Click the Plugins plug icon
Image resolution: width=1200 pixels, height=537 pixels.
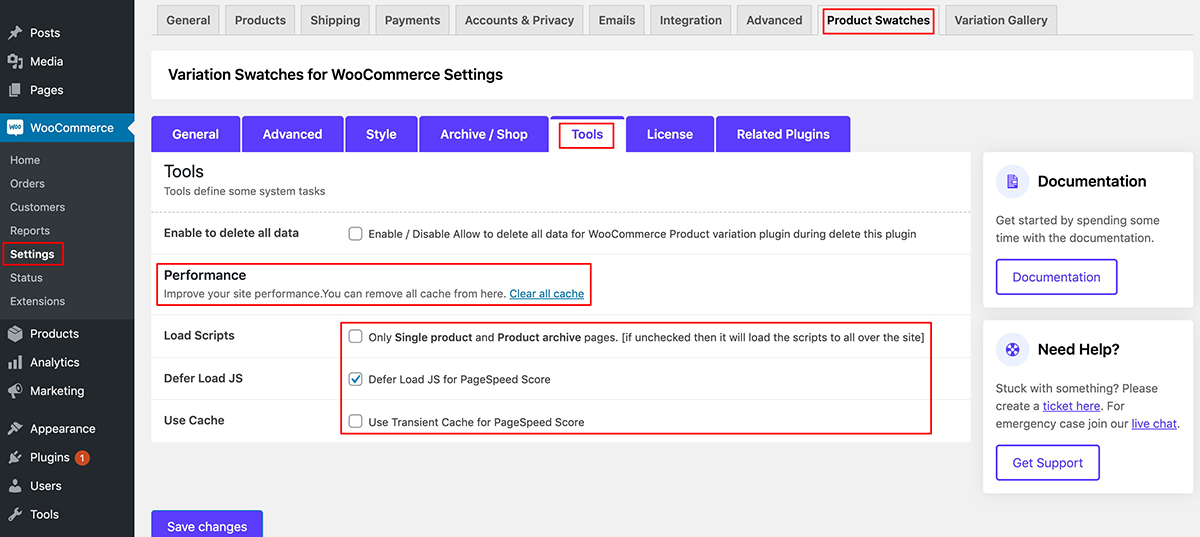(15, 458)
